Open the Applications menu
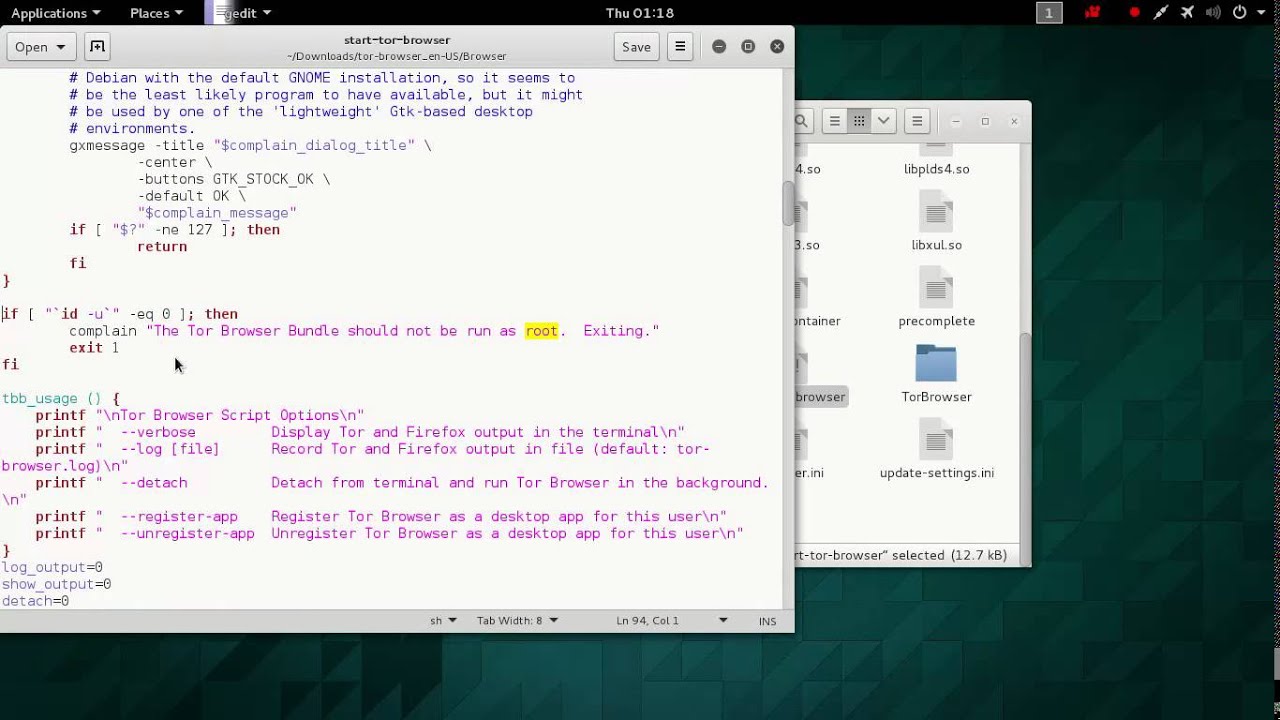 pos(55,13)
